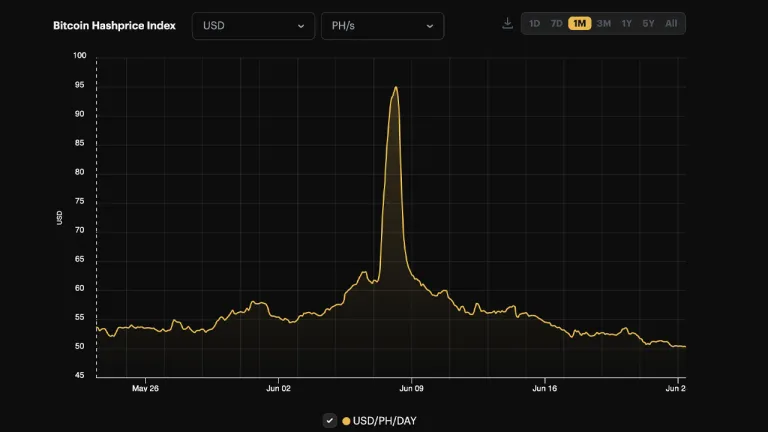The height and width of the screenshot is (432, 768).
Task: Switch to the 1D time range
Action: (x=534, y=24)
